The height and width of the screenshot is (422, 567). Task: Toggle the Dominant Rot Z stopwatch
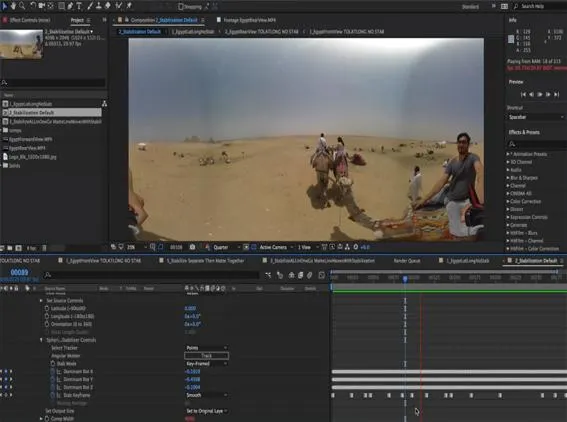(53, 388)
